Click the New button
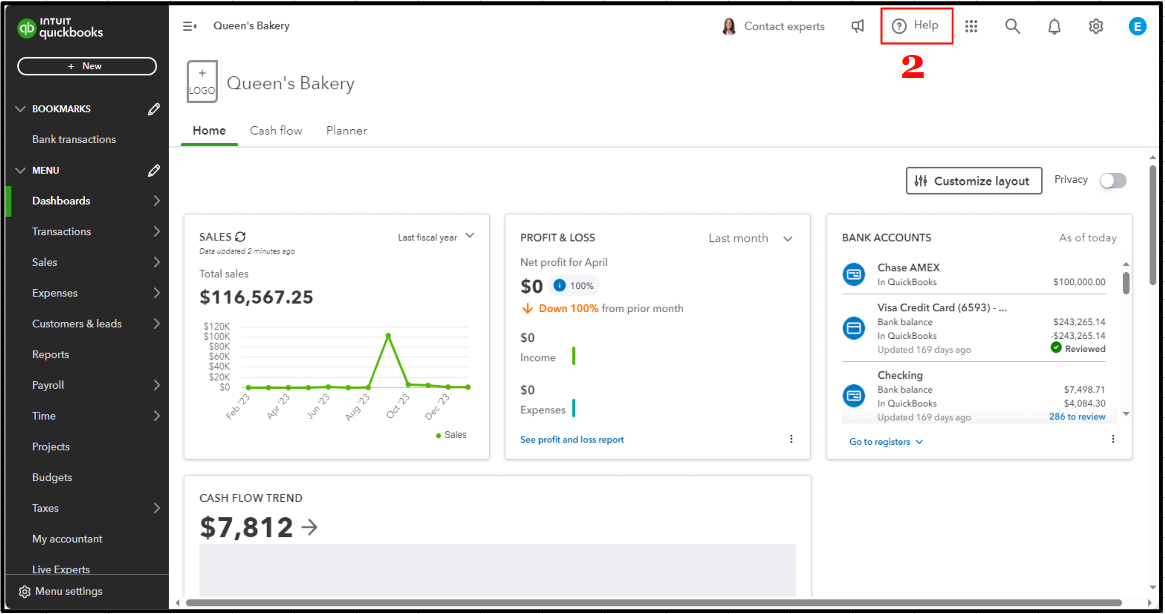Image resolution: width=1165 pixels, height=614 pixels. coord(87,66)
